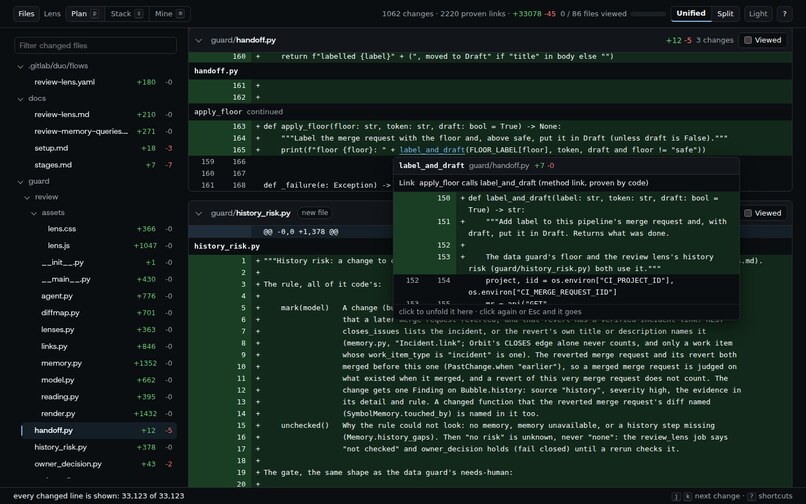The width and height of the screenshot is (806, 504).
Task: Open the Mine tab
Action: click(169, 14)
